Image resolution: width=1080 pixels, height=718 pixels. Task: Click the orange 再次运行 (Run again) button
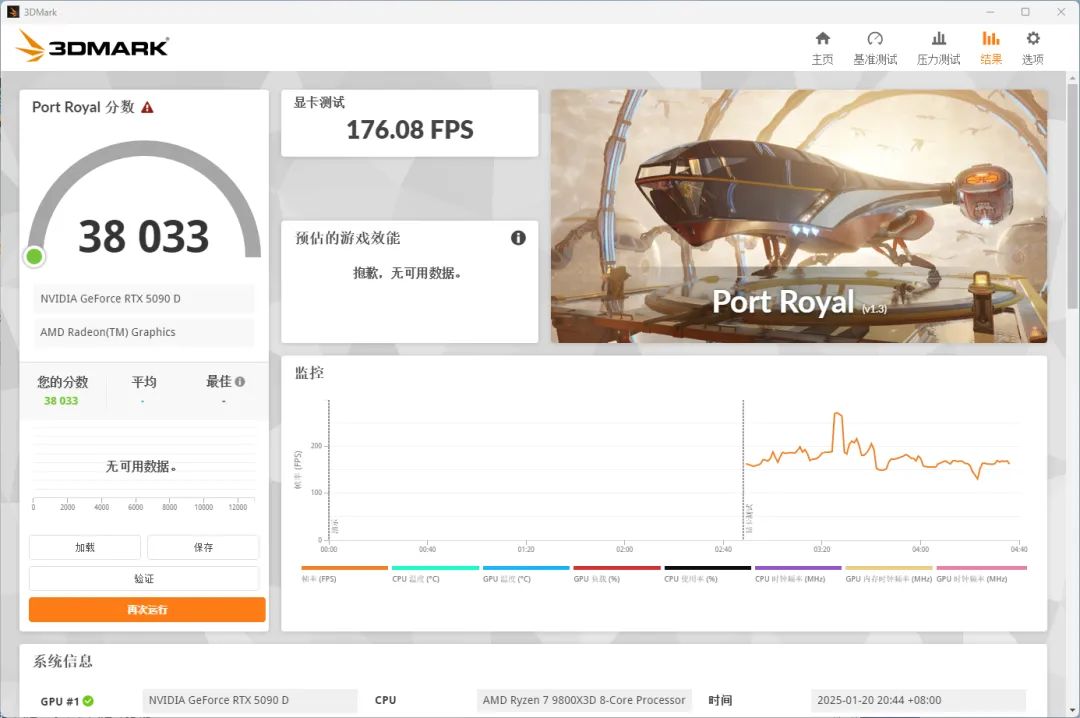coord(147,609)
